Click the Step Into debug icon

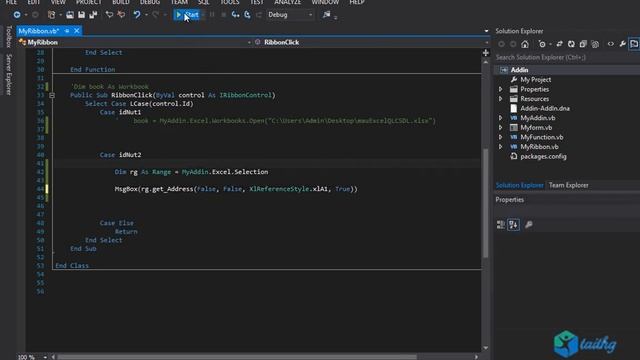pos(236,15)
